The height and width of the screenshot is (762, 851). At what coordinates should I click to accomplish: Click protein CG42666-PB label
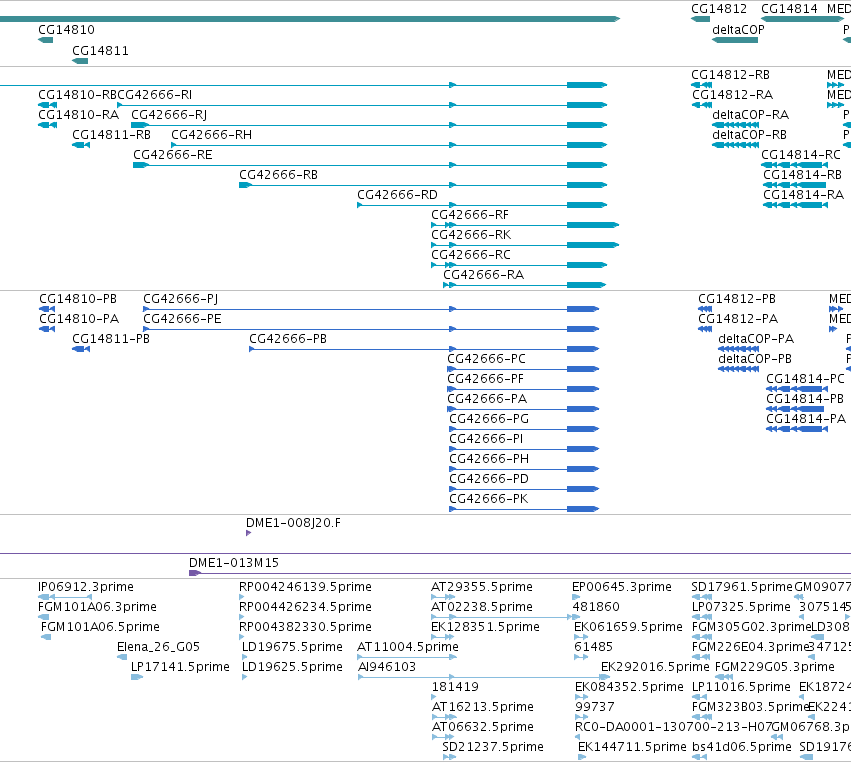[x=288, y=339]
